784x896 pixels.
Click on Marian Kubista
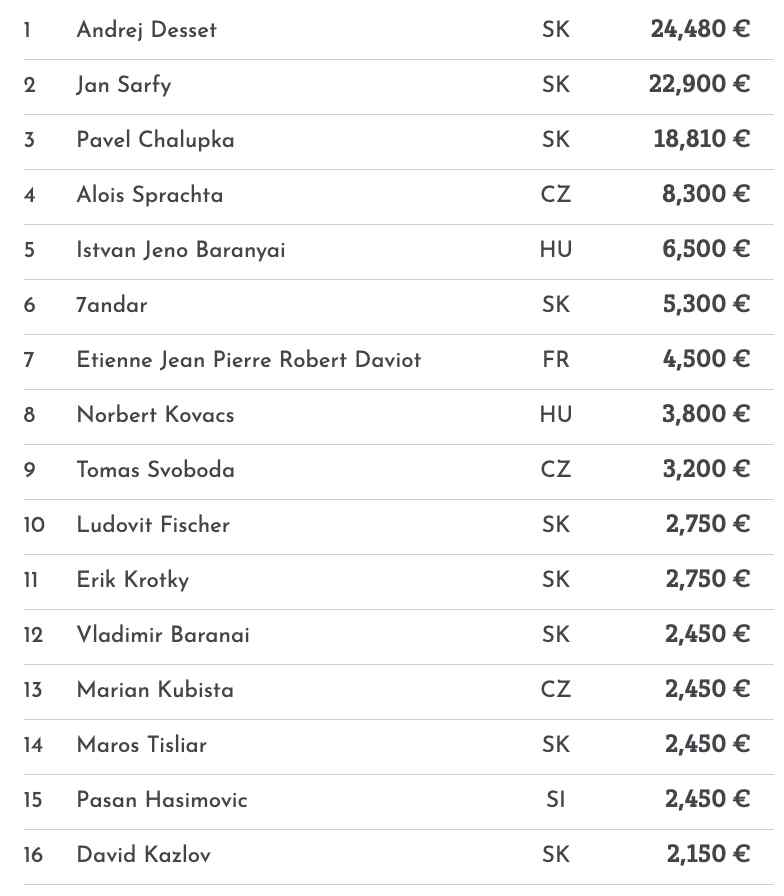155,690
